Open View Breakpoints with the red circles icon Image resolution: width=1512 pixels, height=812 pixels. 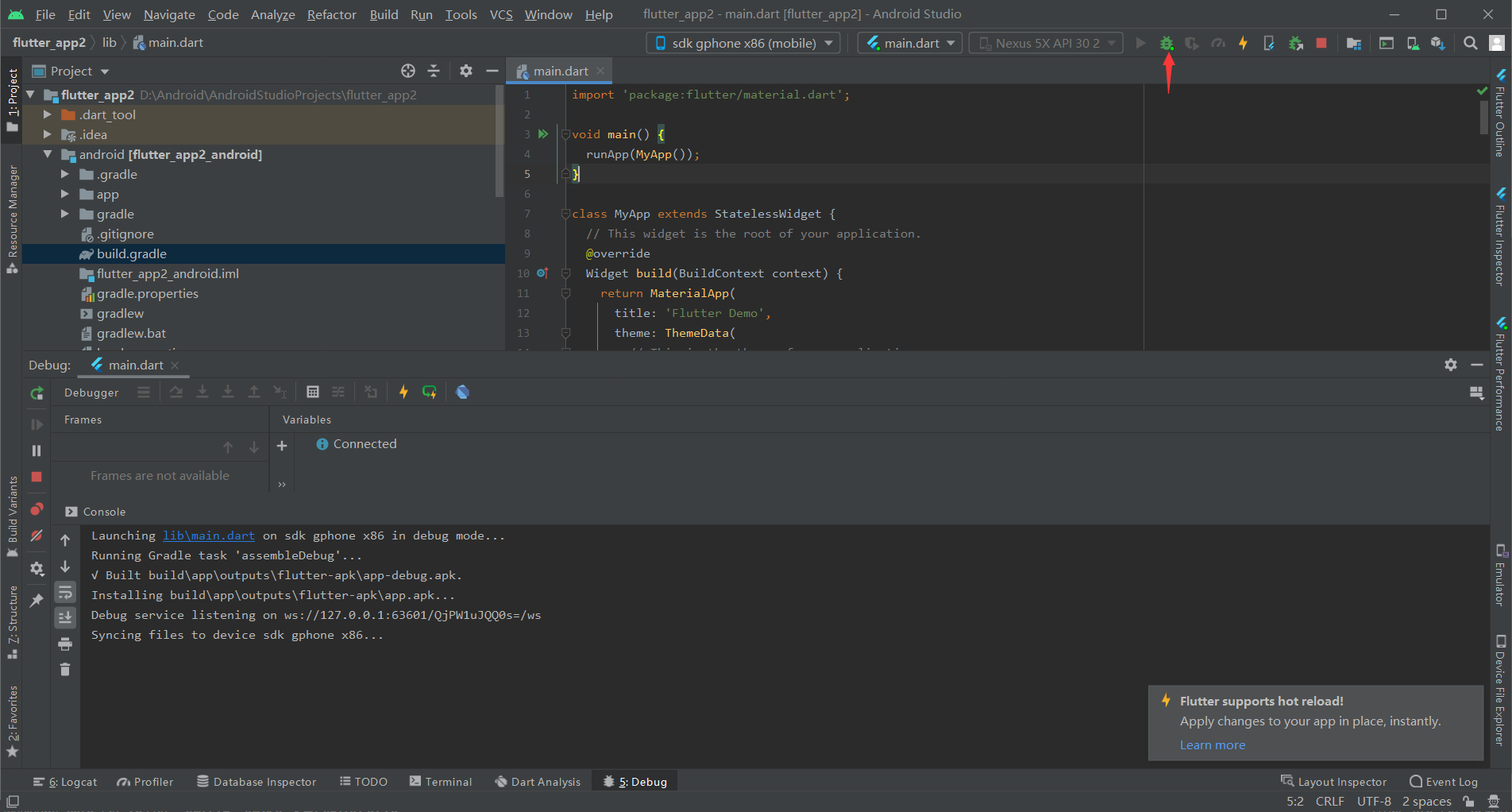37,509
